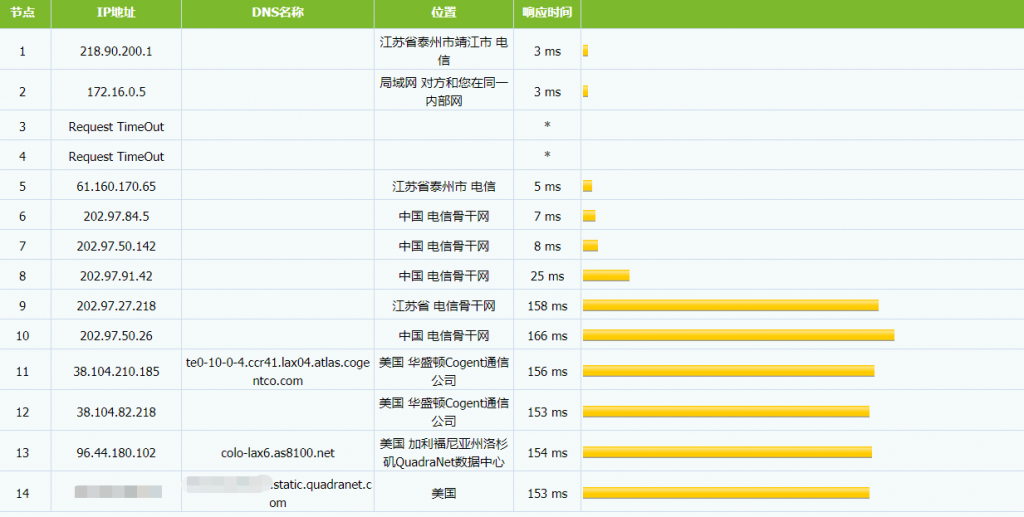Viewport: 1024px width, 517px height.
Task: Click the 节点 column header
Action: tap(22, 12)
